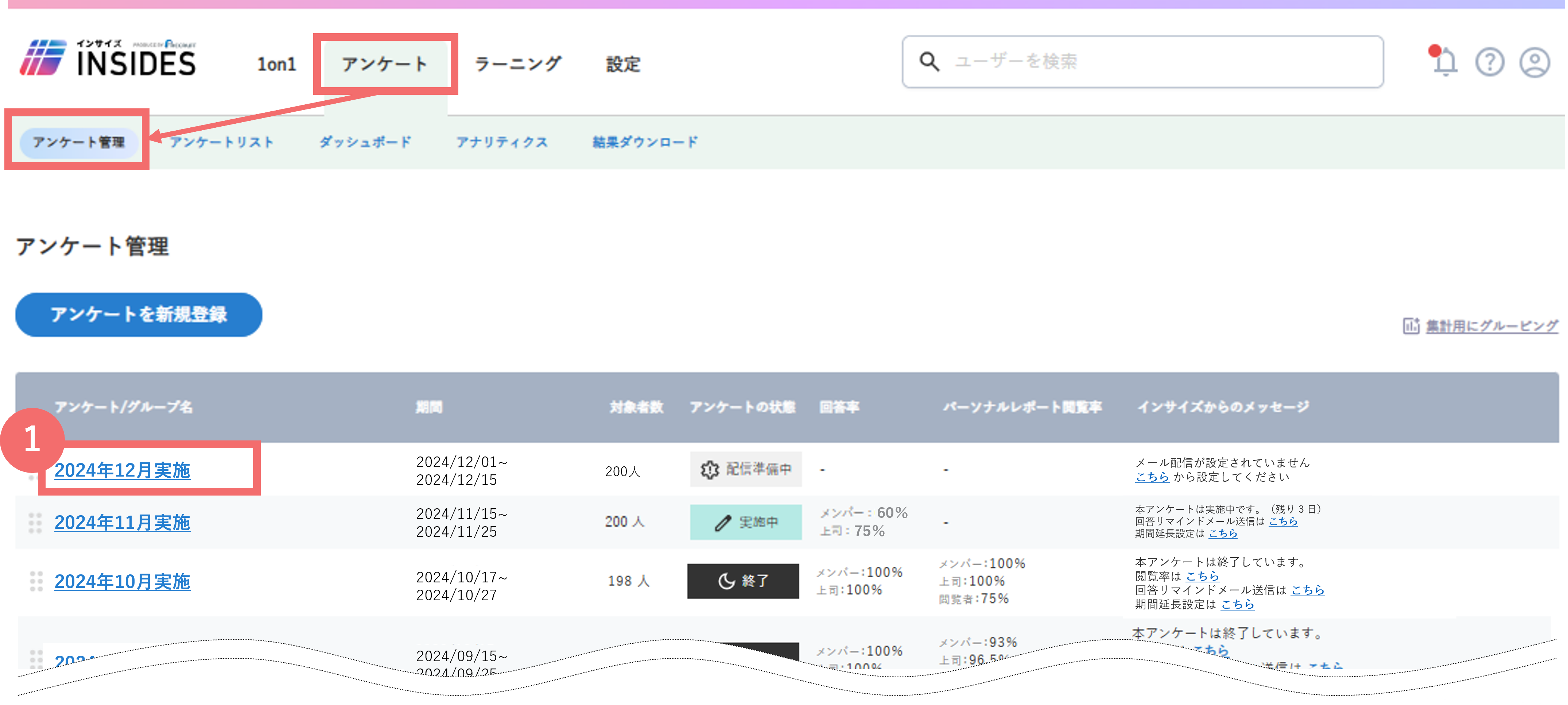1568x705 pixels.
Task: Click the 終了 status badge for October
Action: tap(742, 581)
